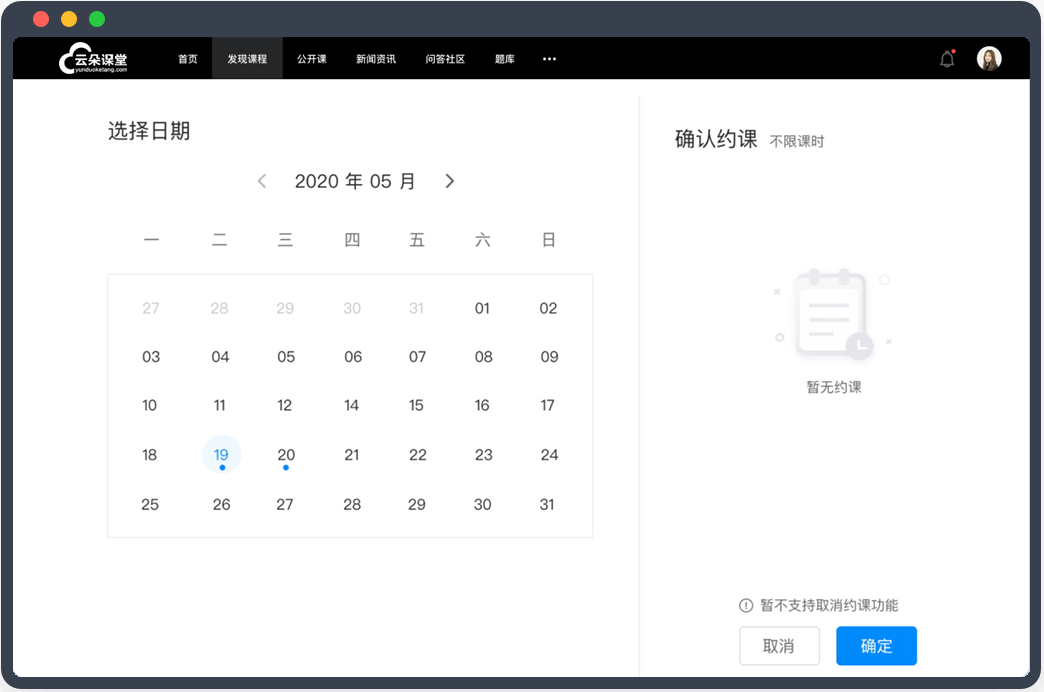Select date 21 in calendar
The width and height of the screenshot is (1044, 692).
click(352, 455)
